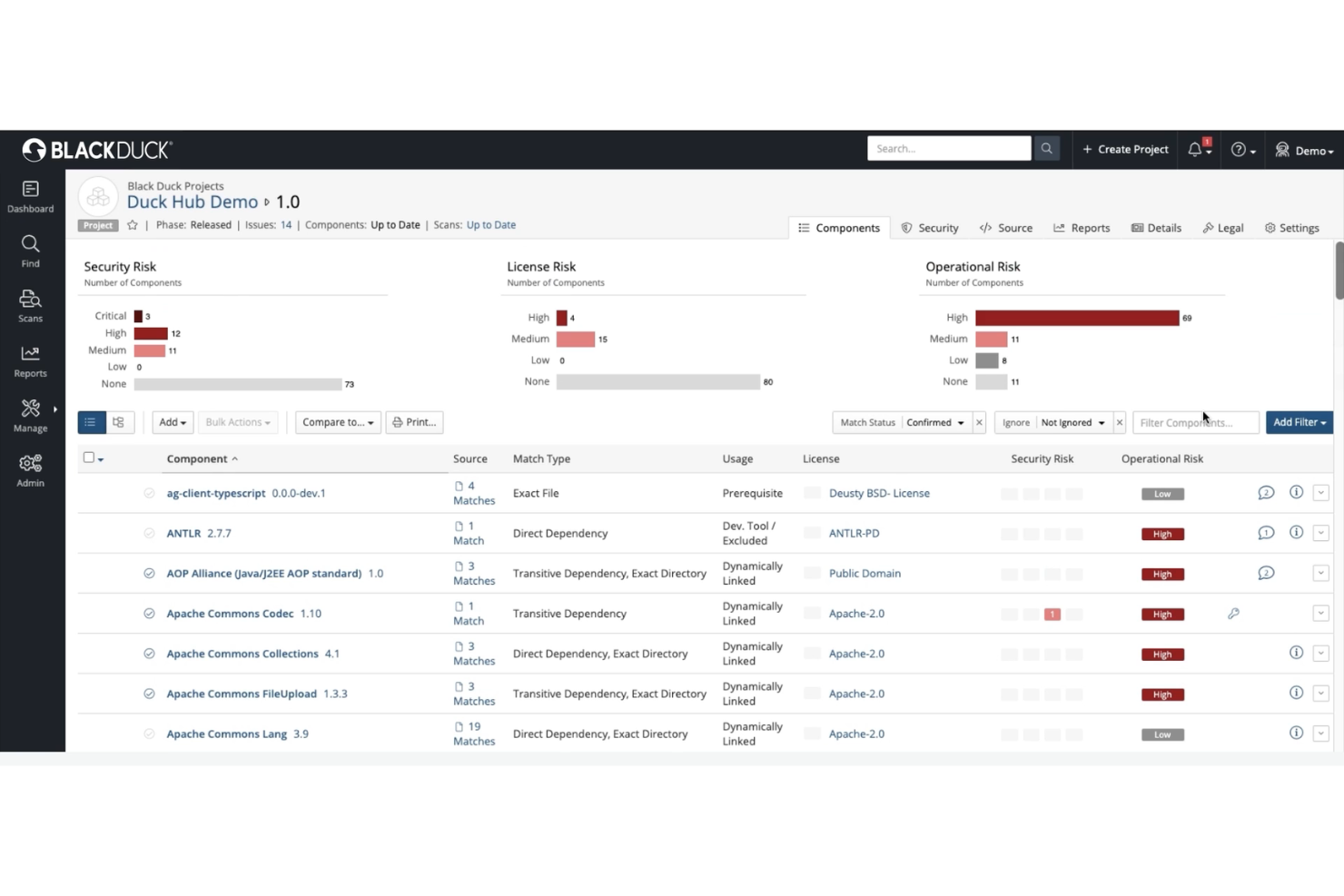1344x896 pixels.
Task: Click the License Risk Medium bar
Action: [x=576, y=339]
